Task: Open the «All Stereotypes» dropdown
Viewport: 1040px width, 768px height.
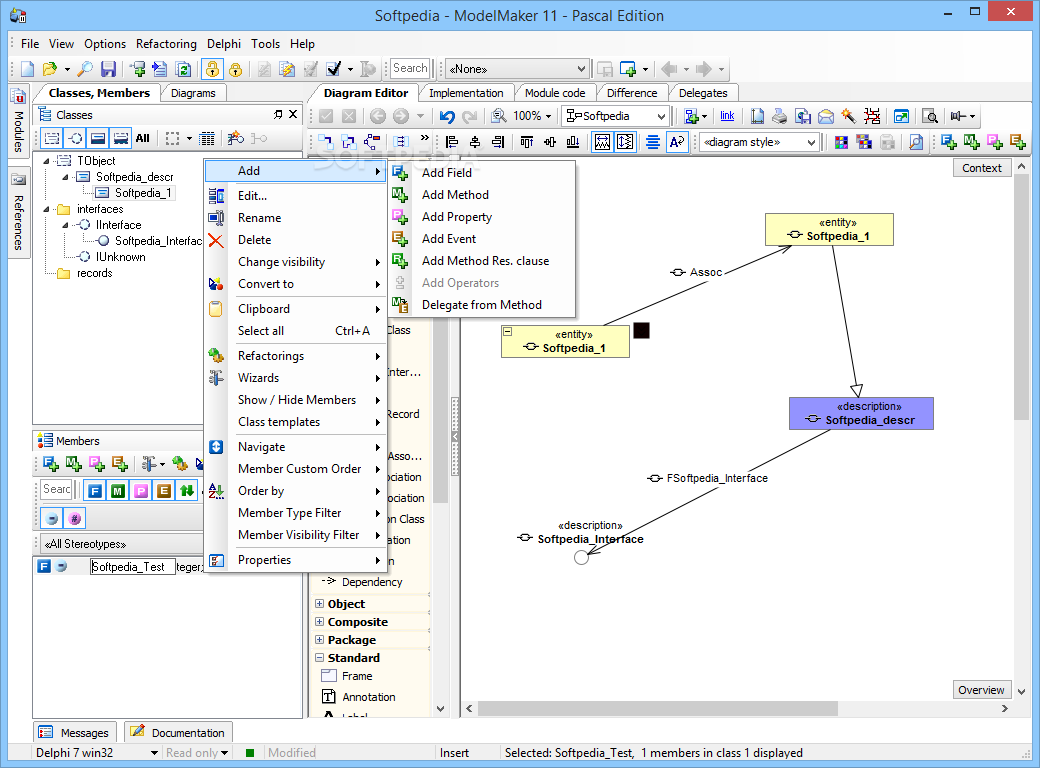Action: coord(119,544)
